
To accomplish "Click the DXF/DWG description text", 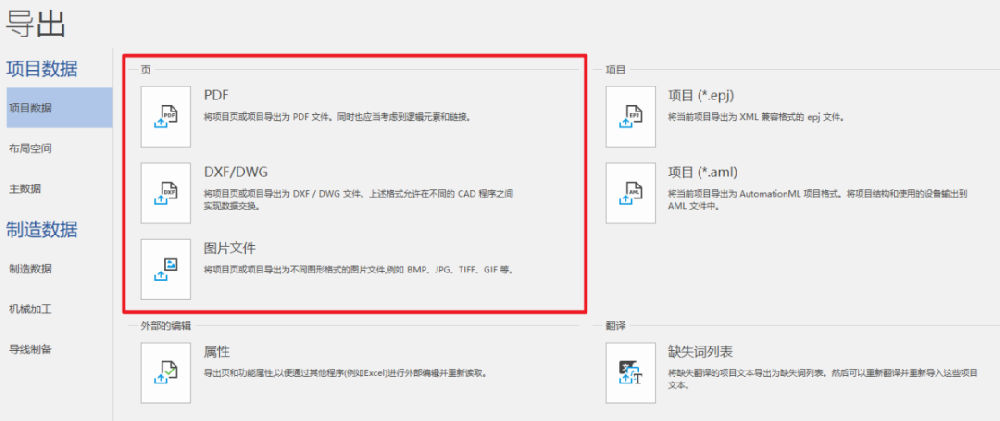I will [359, 199].
